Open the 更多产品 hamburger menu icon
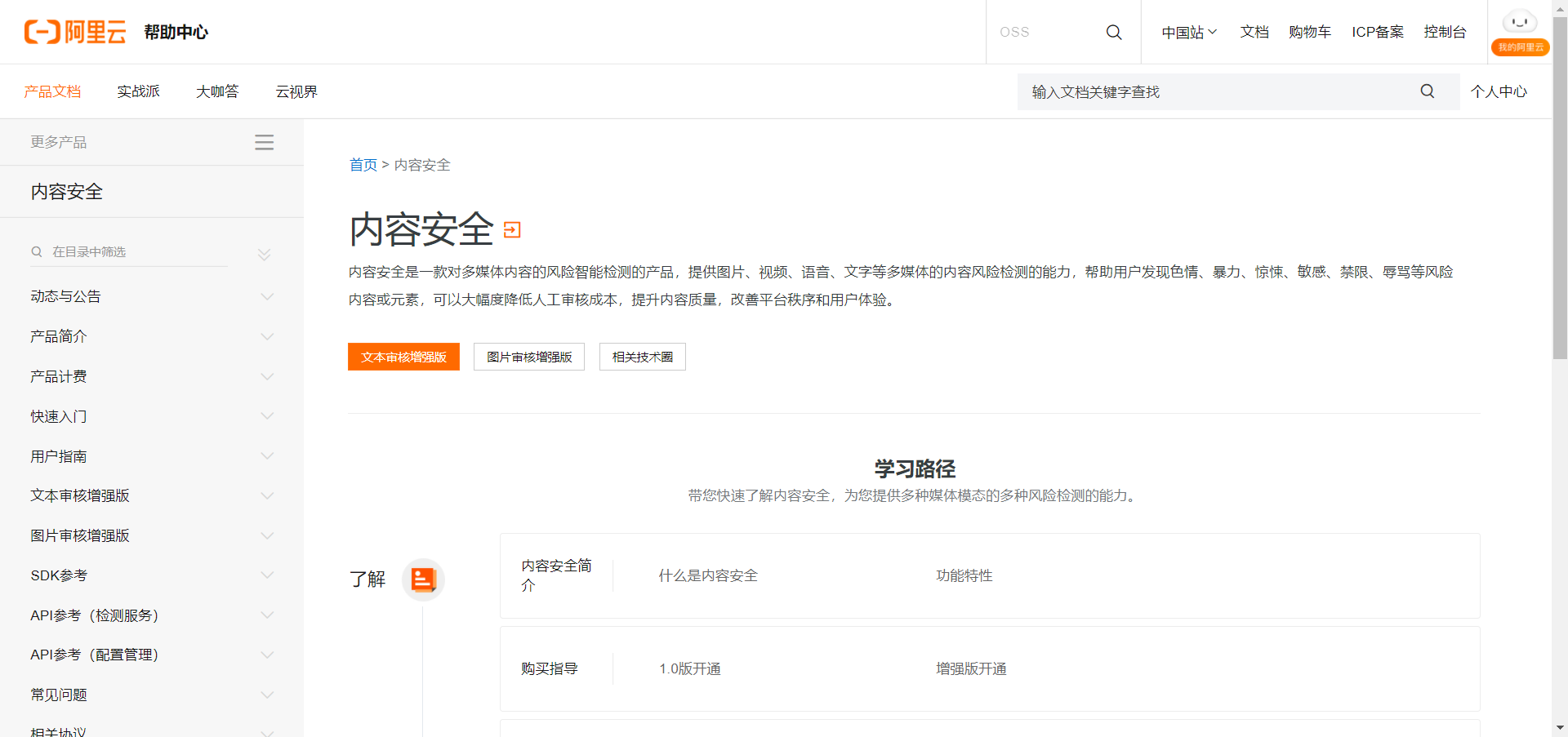Screen dimensions: 1568x737 pos(264,142)
